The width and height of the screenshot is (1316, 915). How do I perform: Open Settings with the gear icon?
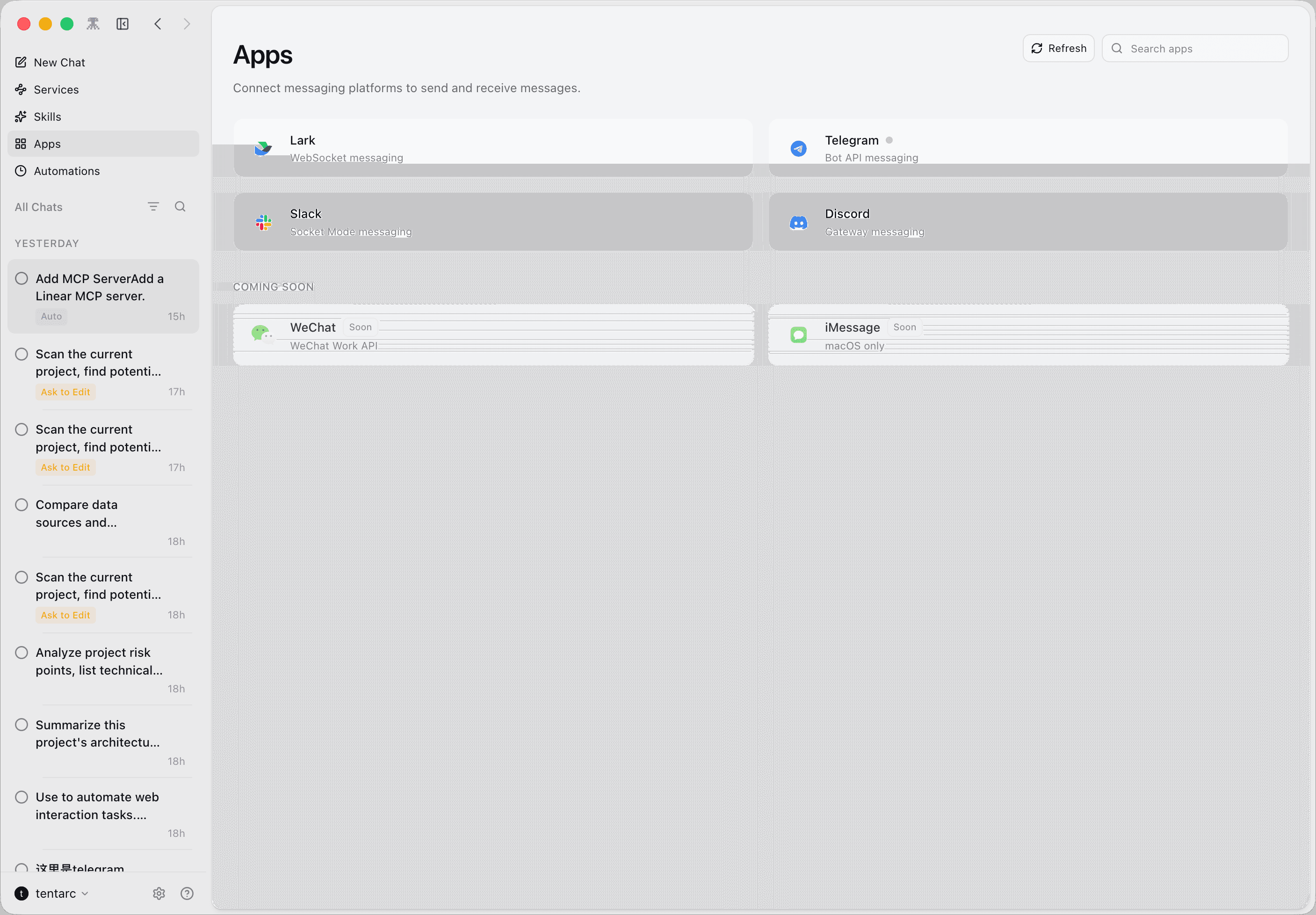(x=159, y=893)
